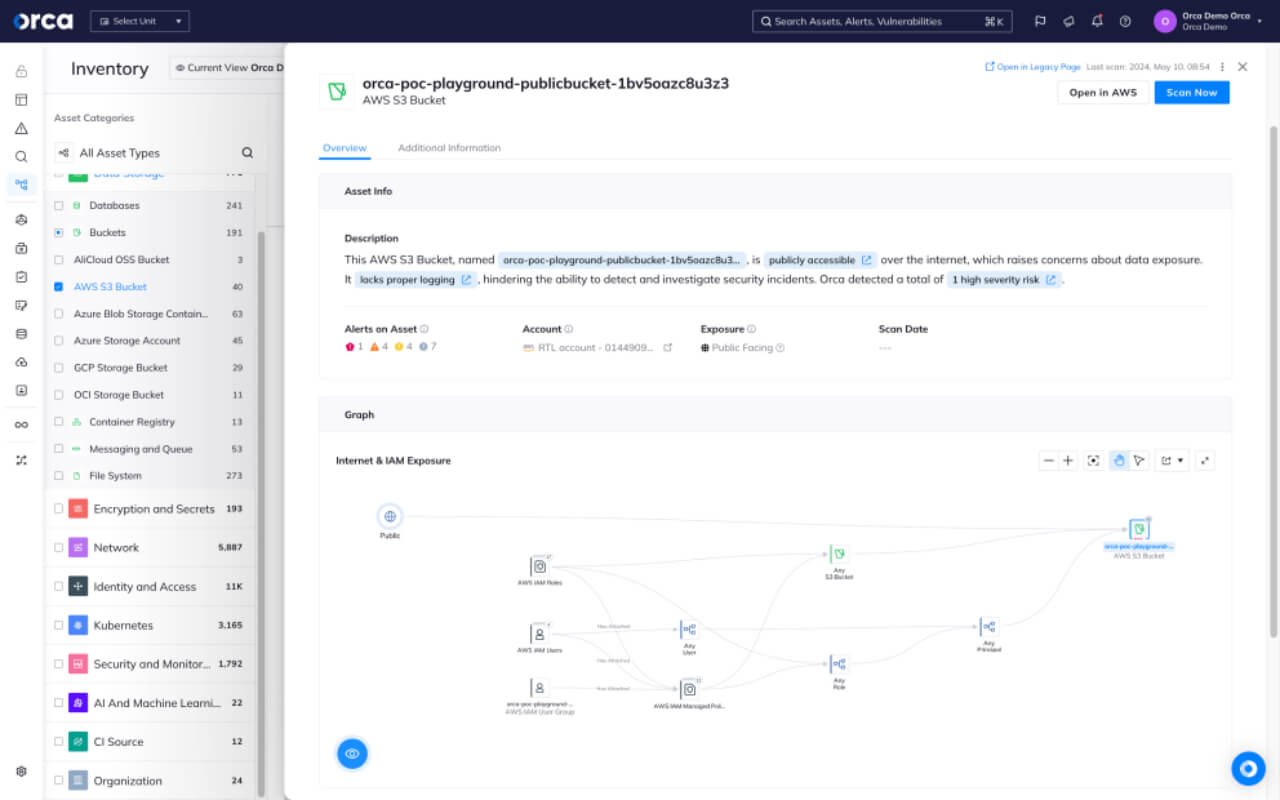Focus the Search Assets, Alerts, Vulnerabilities field
Screen dimensions: 1280x800
883,21
